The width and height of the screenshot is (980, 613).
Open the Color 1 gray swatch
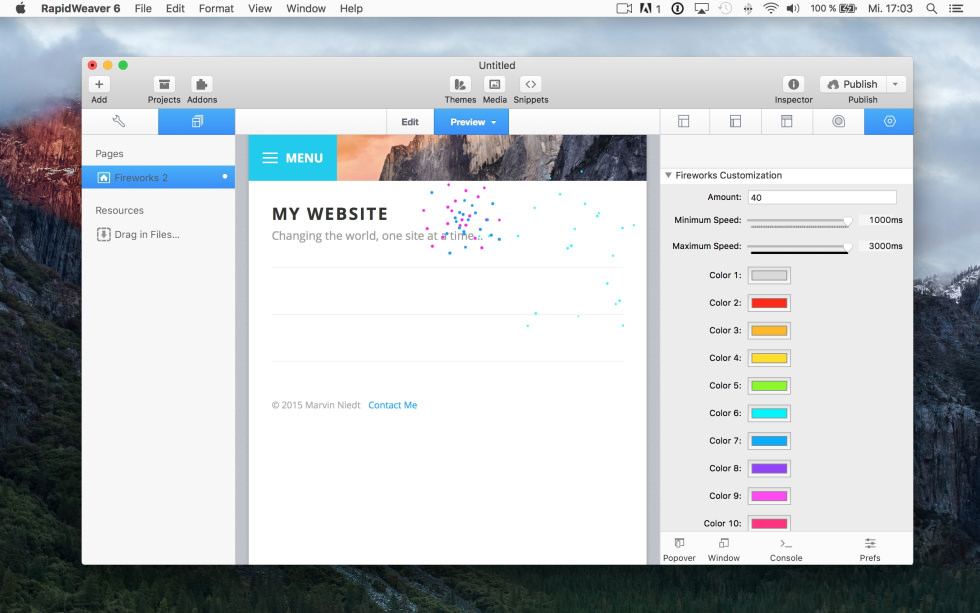(x=769, y=276)
